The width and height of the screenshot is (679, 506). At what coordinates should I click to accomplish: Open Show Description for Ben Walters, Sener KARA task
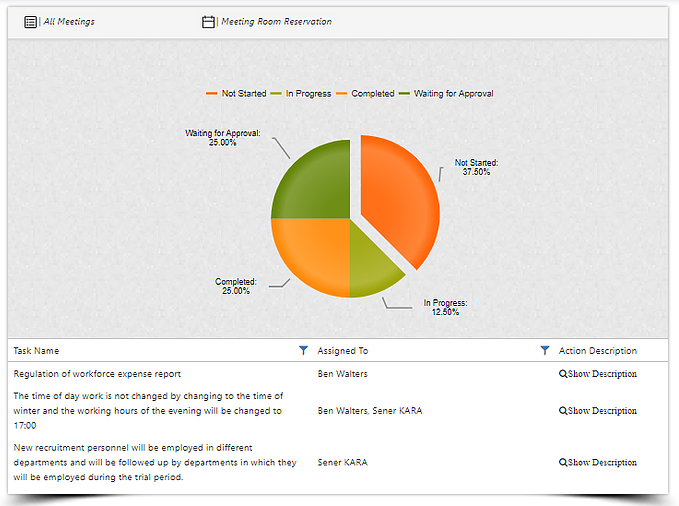point(601,411)
